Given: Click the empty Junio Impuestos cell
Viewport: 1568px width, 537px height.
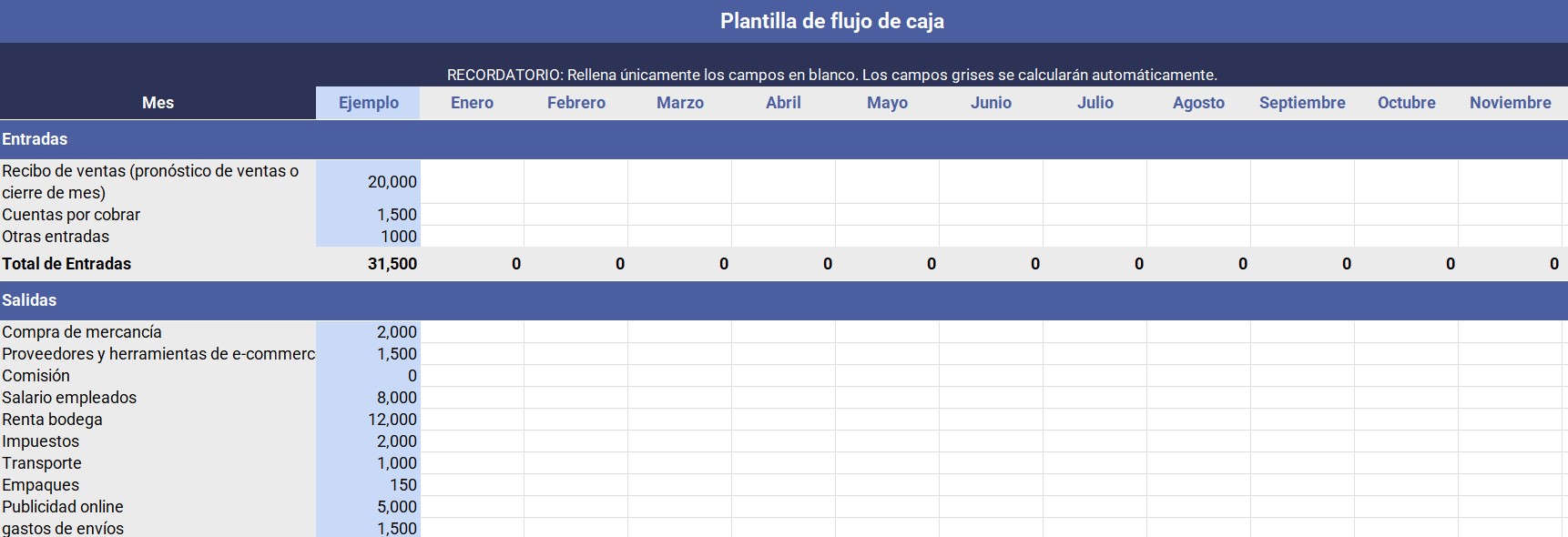Looking at the screenshot, I should 991,441.
